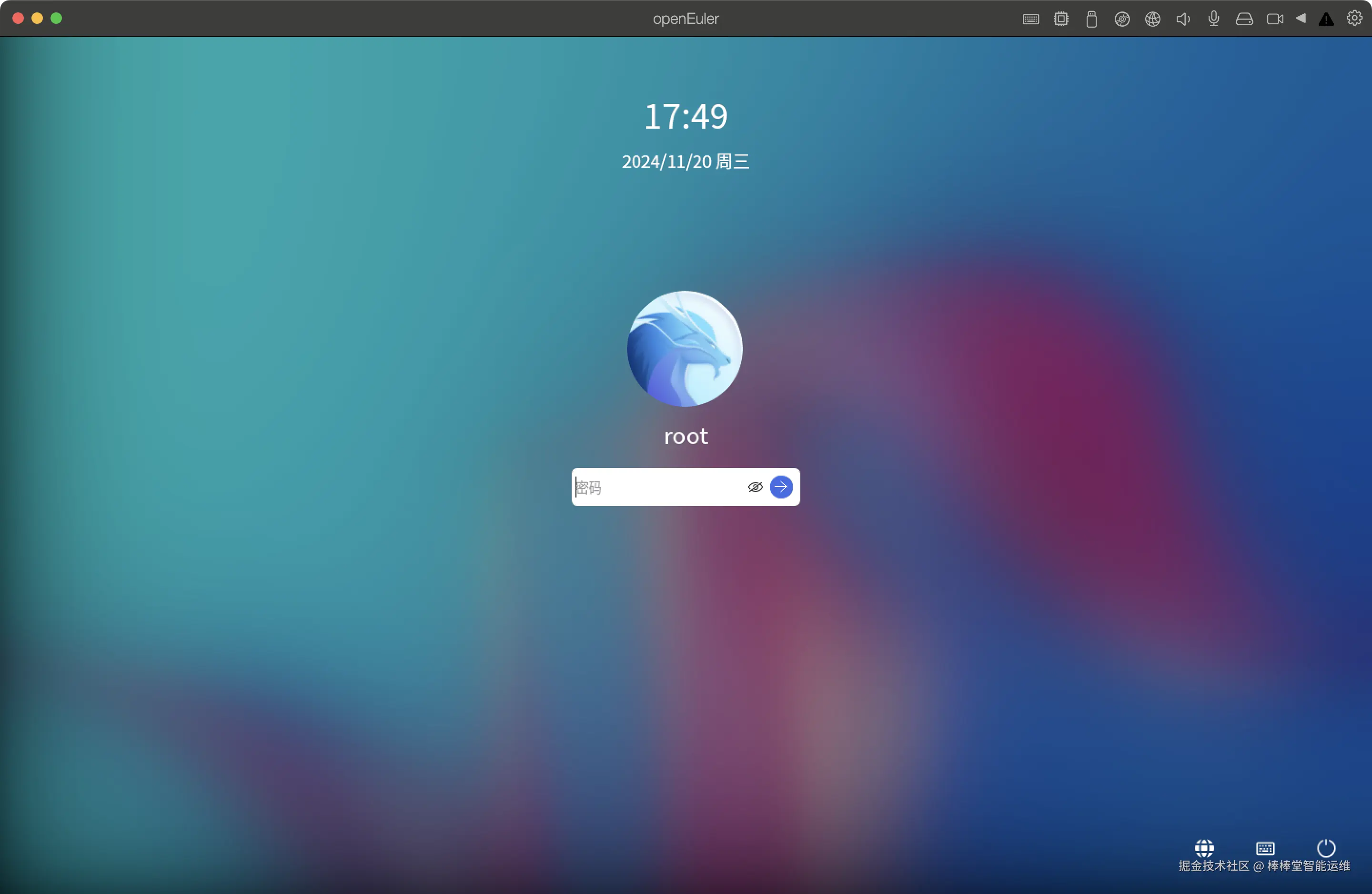Open the USB device icon

click(x=1091, y=19)
